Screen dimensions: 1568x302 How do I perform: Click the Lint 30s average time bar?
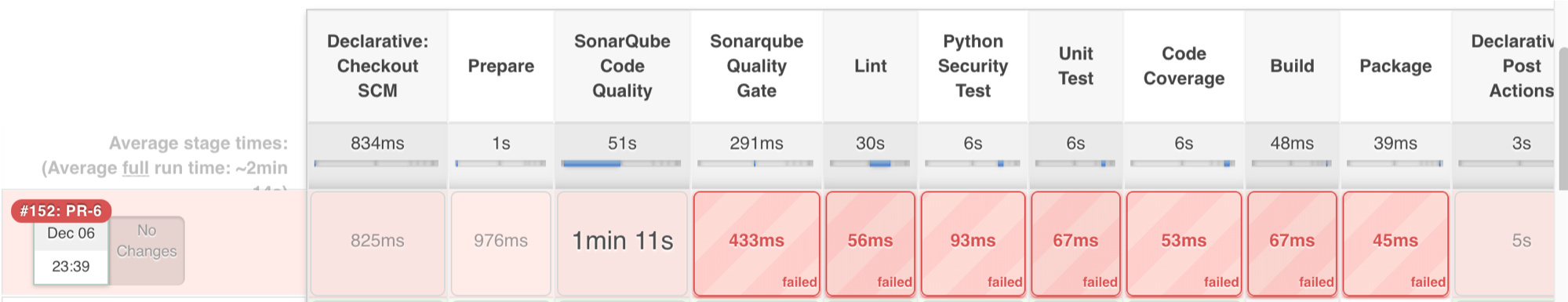(870, 163)
